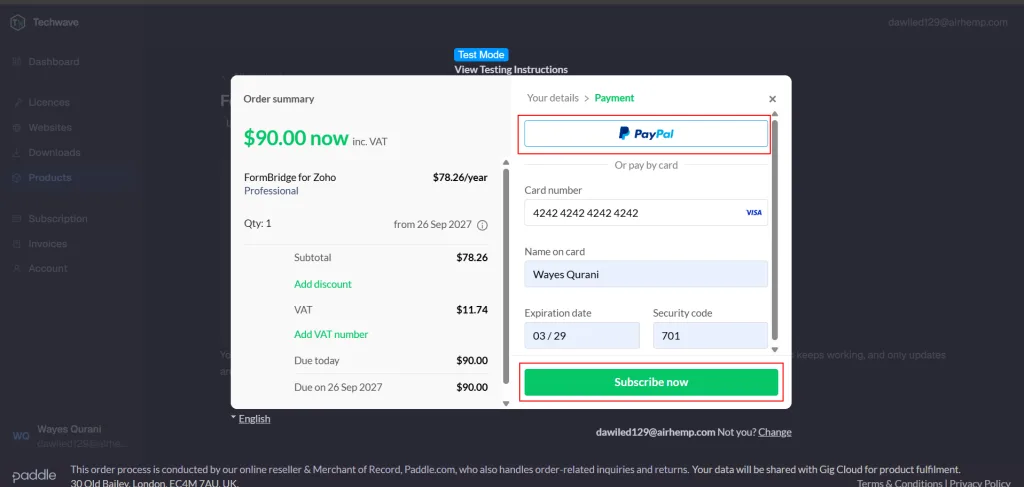Click the WQ user avatar
1024x487 pixels.
(21, 436)
